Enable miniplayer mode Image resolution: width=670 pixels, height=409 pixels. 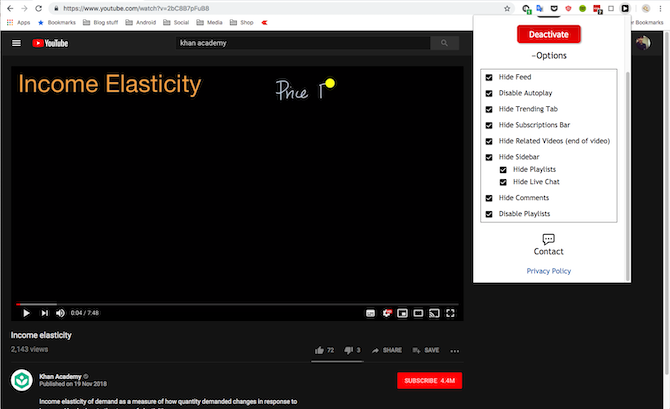(402, 313)
